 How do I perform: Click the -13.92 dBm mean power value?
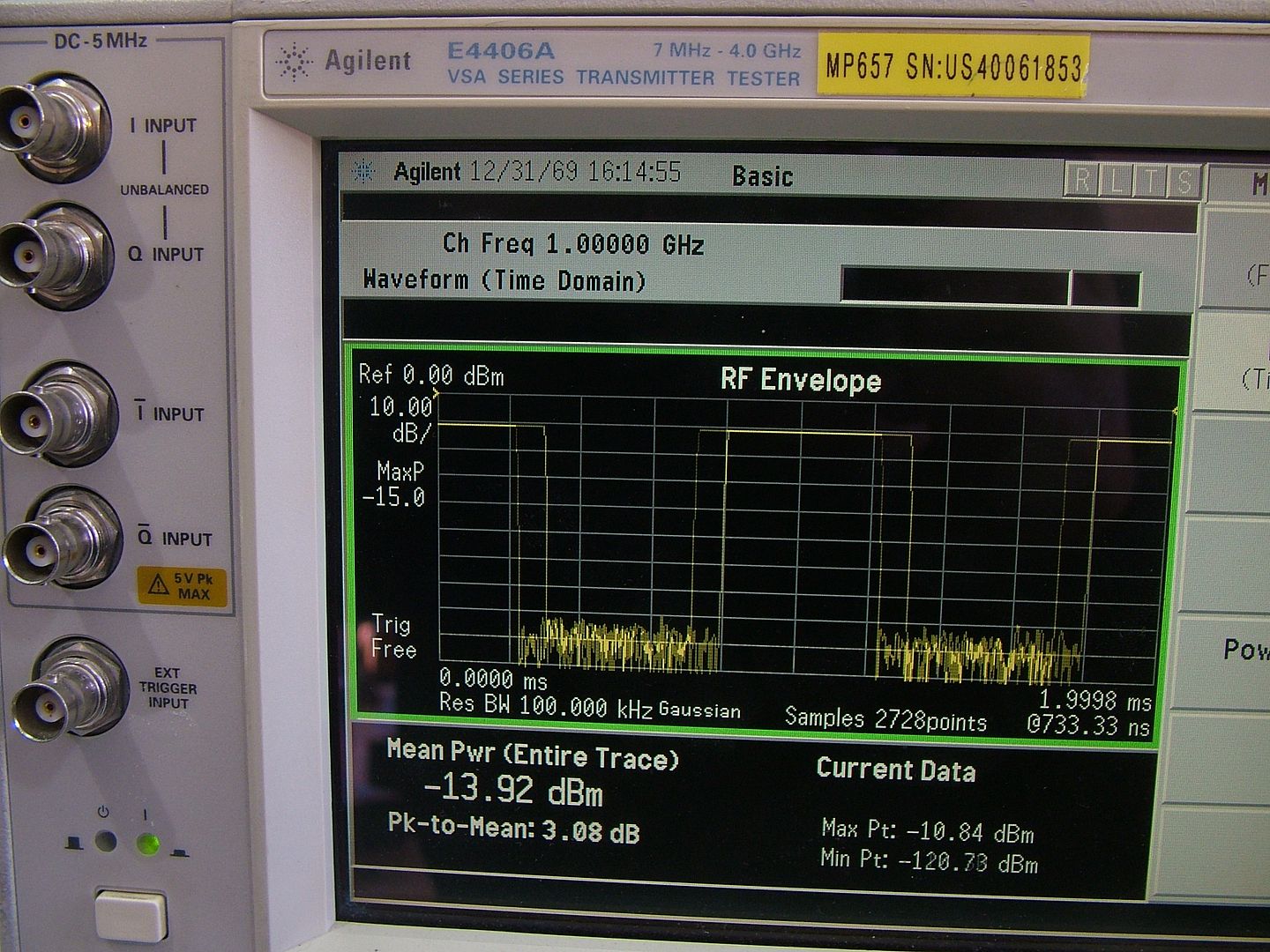click(512, 791)
